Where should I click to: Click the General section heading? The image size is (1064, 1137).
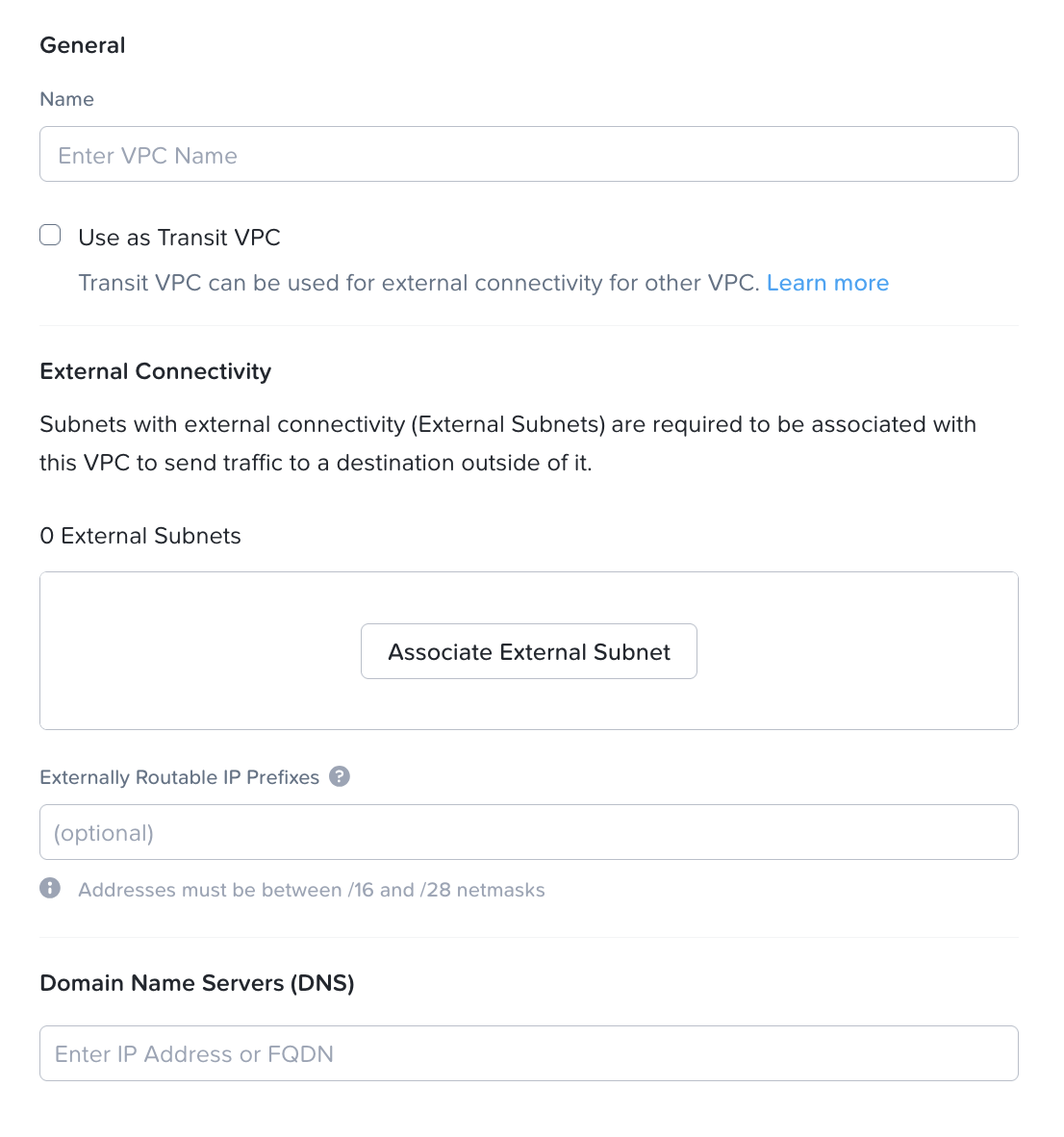pos(83,45)
